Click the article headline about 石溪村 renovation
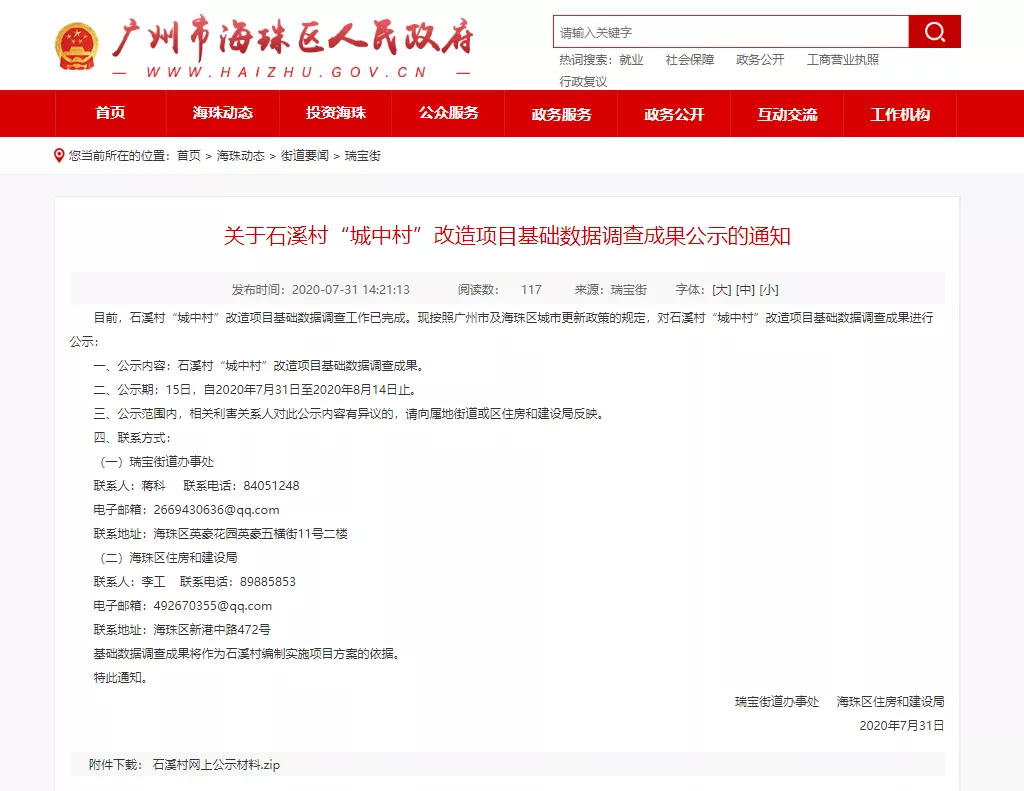Image resolution: width=1024 pixels, height=791 pixels. click(x=507, y=236)
